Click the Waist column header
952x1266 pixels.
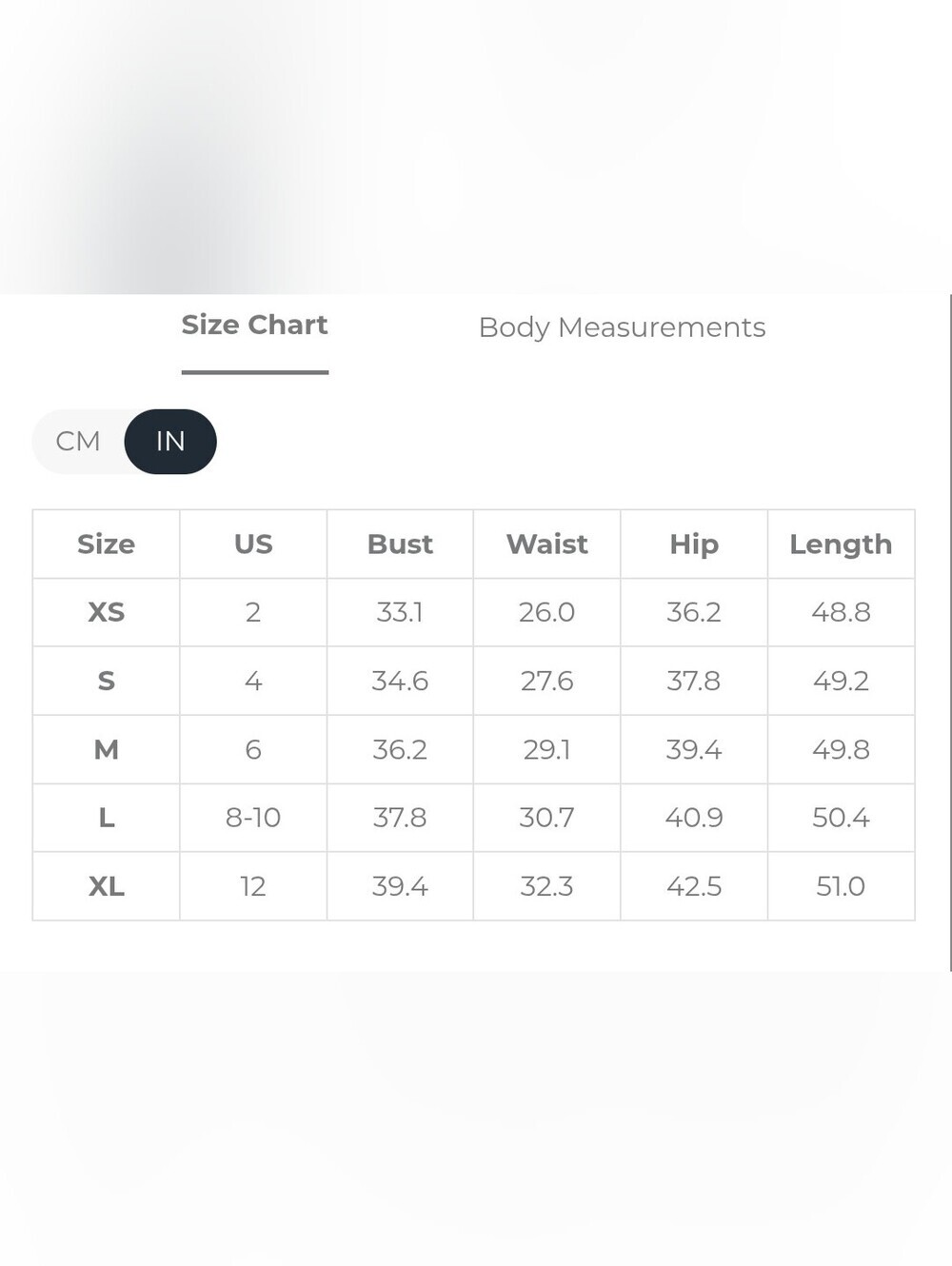pyautogui.click(x=546, y=544)
